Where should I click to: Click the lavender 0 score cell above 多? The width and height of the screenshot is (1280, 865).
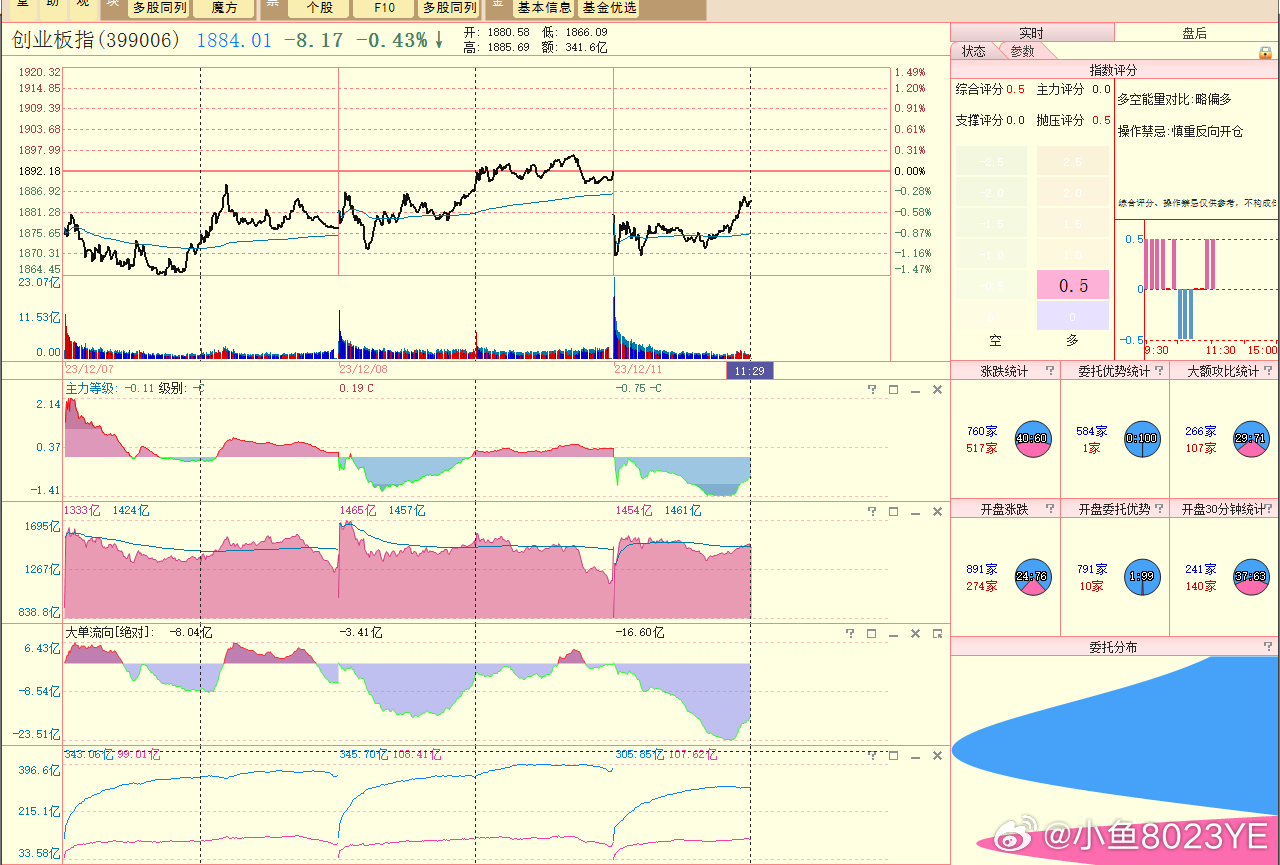(1073, 316)
